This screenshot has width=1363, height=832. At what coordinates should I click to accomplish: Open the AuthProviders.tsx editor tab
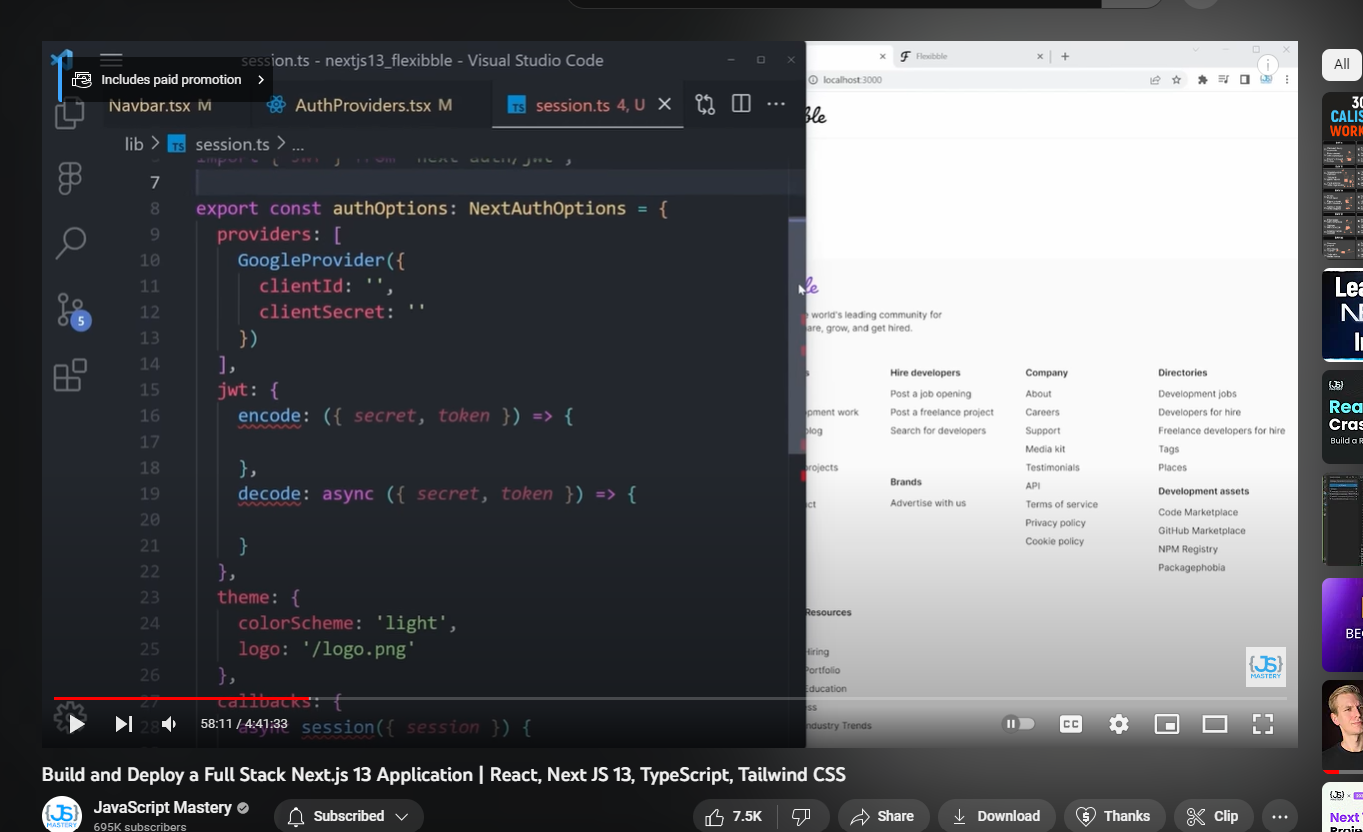point(361,105)
